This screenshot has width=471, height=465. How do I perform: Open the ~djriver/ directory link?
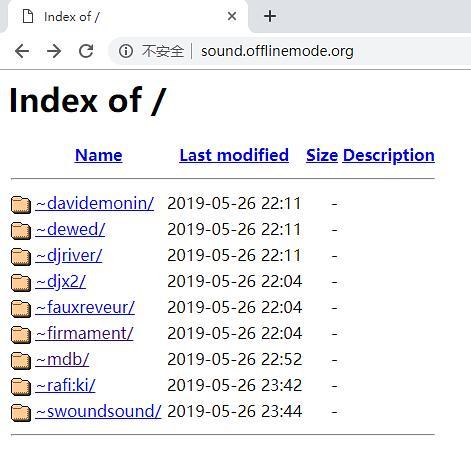click(69, 256)
